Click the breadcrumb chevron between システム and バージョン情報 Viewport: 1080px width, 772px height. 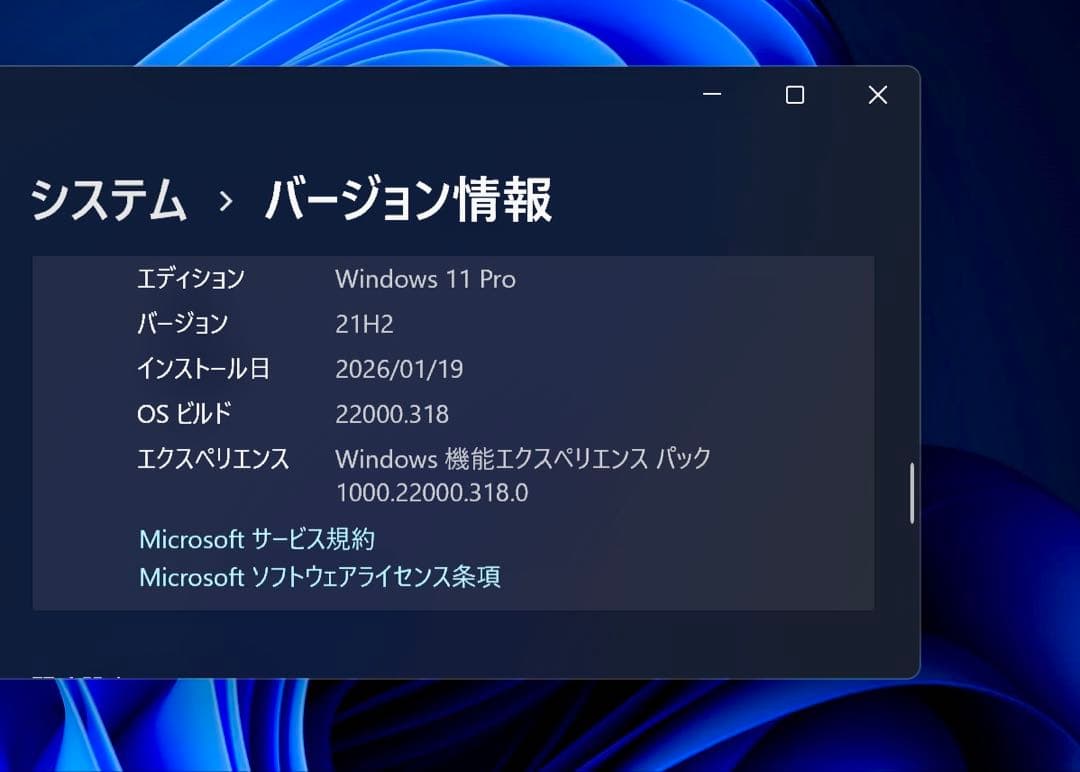(224, 200)
